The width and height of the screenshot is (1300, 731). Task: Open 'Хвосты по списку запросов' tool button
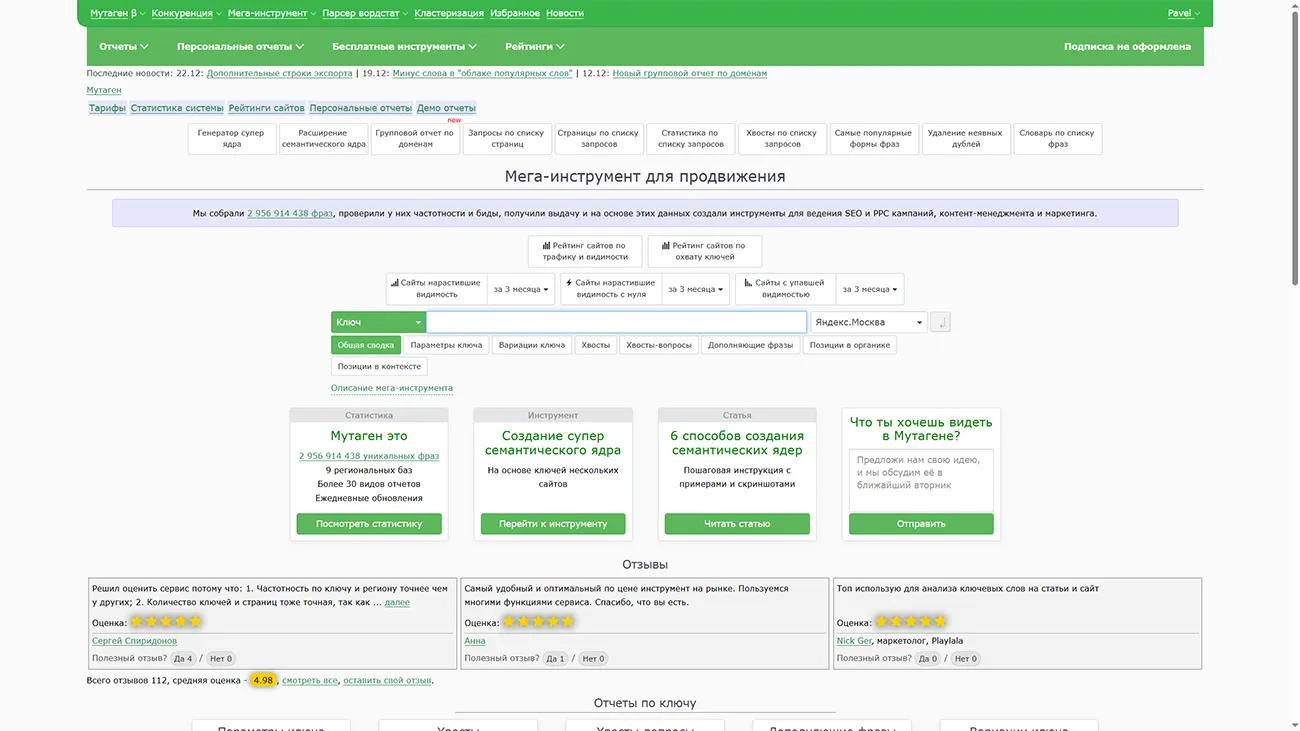[x=782, y=139]
